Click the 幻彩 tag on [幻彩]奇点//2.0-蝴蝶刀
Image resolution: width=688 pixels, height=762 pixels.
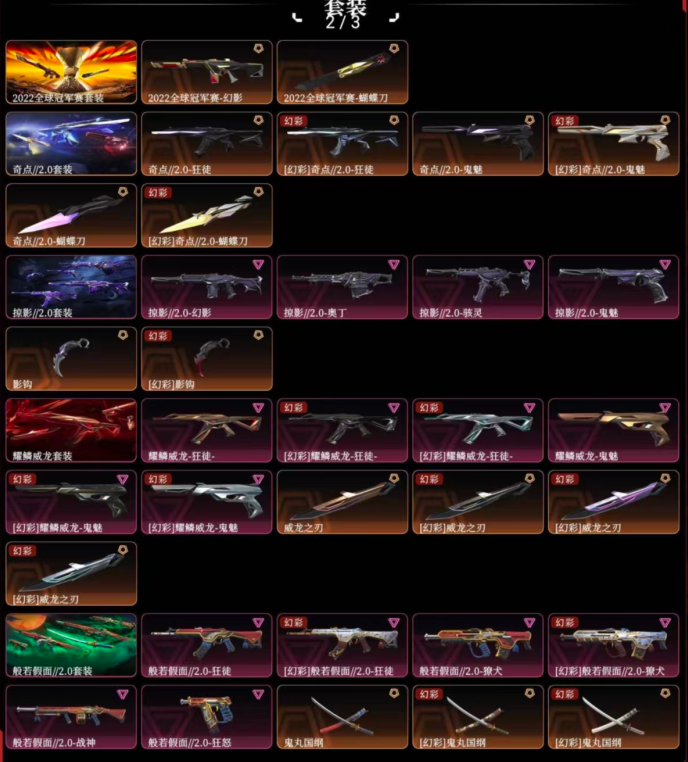158,192
